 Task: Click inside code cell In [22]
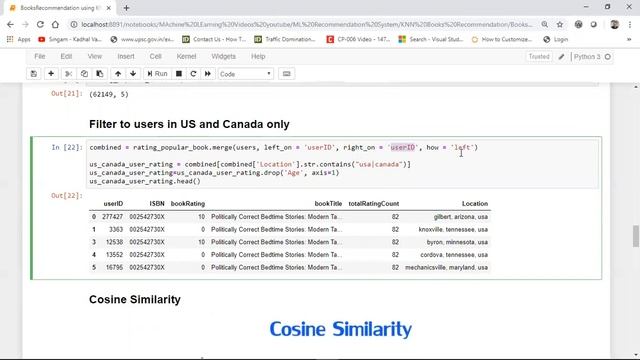pyautogui.click(x=342, y=164)
